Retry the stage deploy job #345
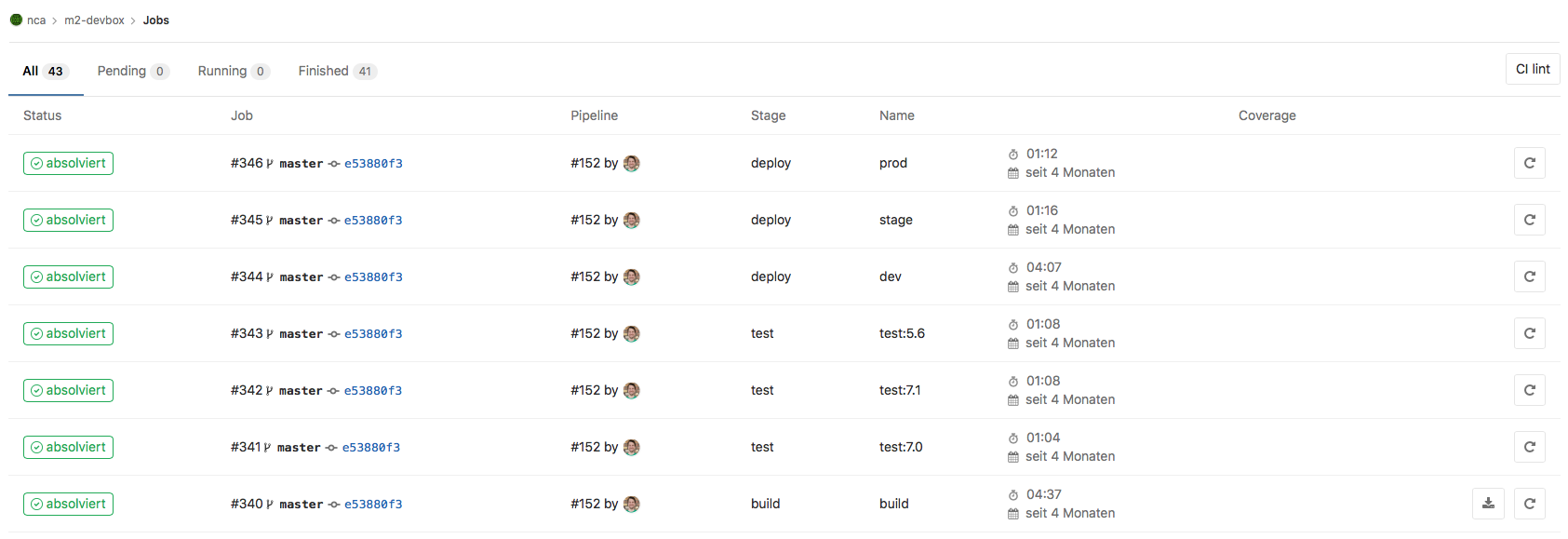The height and width of the screenshot is (539, 1568). pyautogui.click(x=1529, y=220)
